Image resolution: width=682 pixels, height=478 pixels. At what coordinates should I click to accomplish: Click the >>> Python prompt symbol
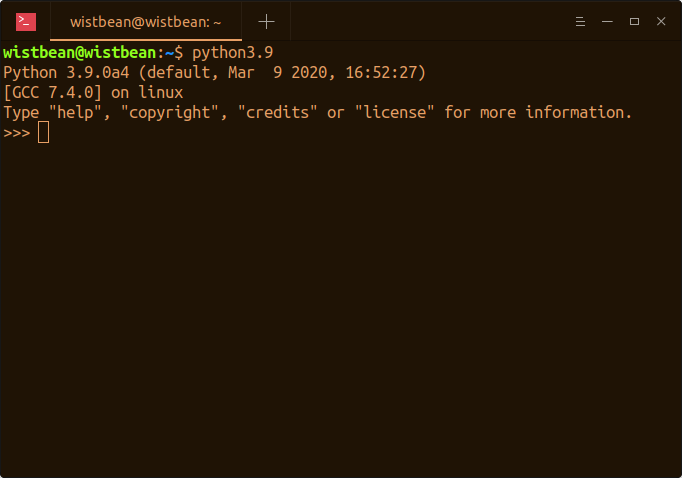pyautogui.click(x=17, y=133)
